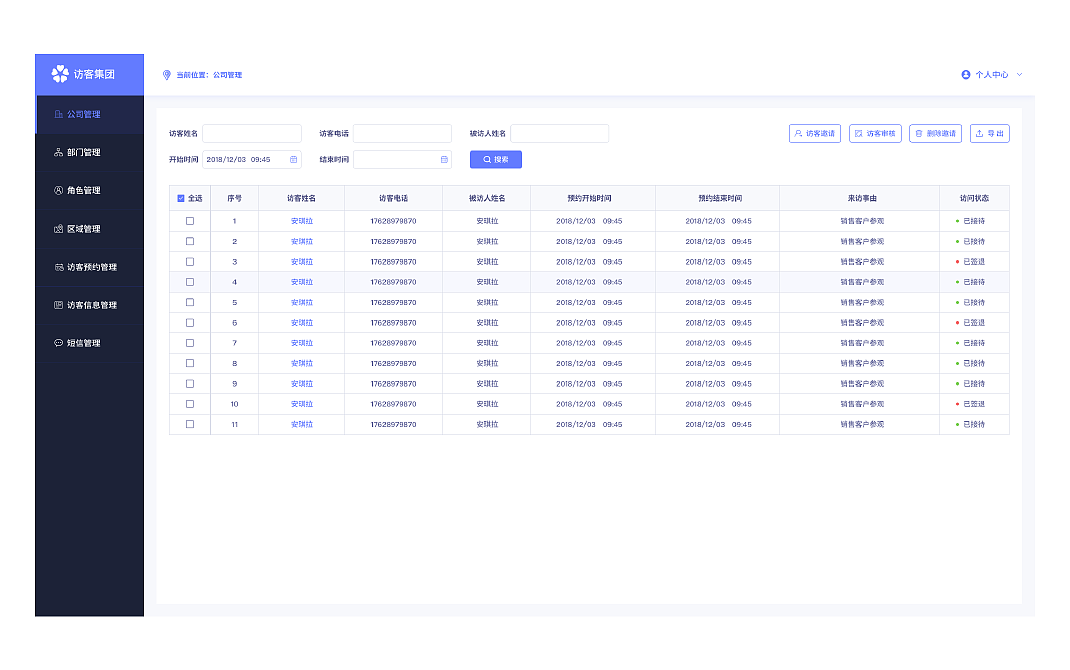The image size is (1070, 670).
Task: Check the checkbox for row 1
Action: point(190,221)
